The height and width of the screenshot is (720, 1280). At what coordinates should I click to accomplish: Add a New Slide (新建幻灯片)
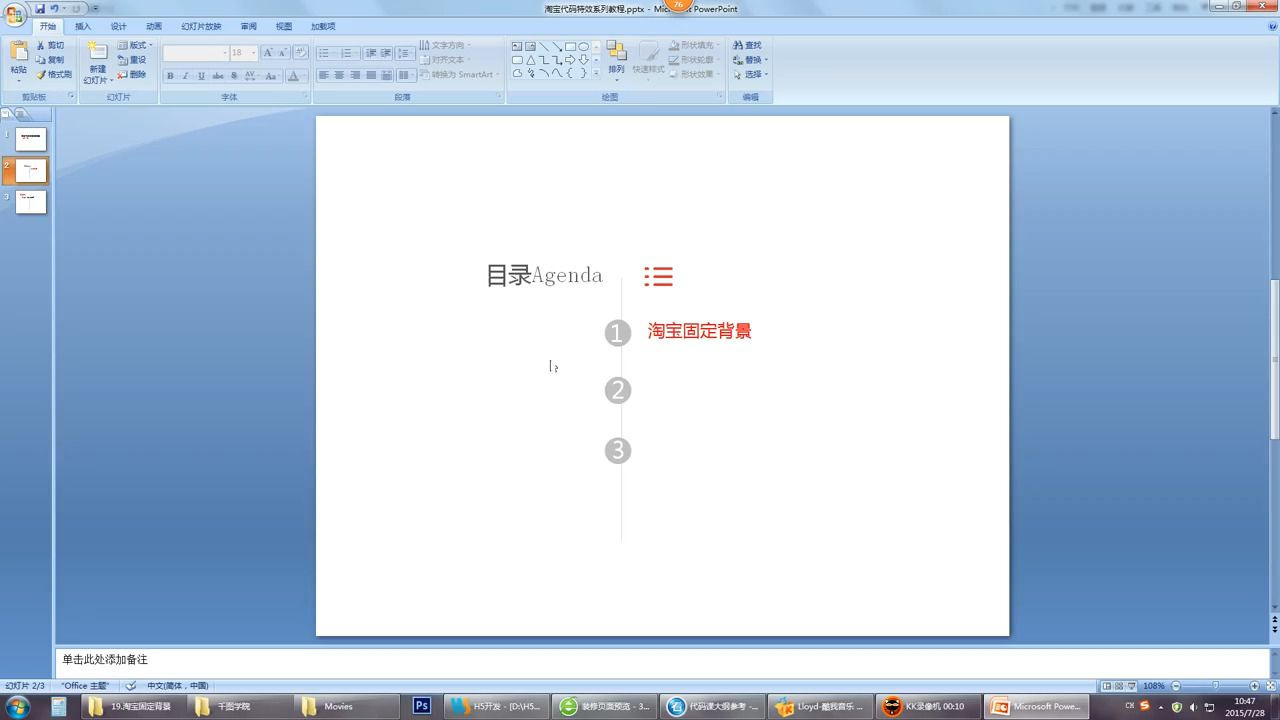click(x=97, y=62)
